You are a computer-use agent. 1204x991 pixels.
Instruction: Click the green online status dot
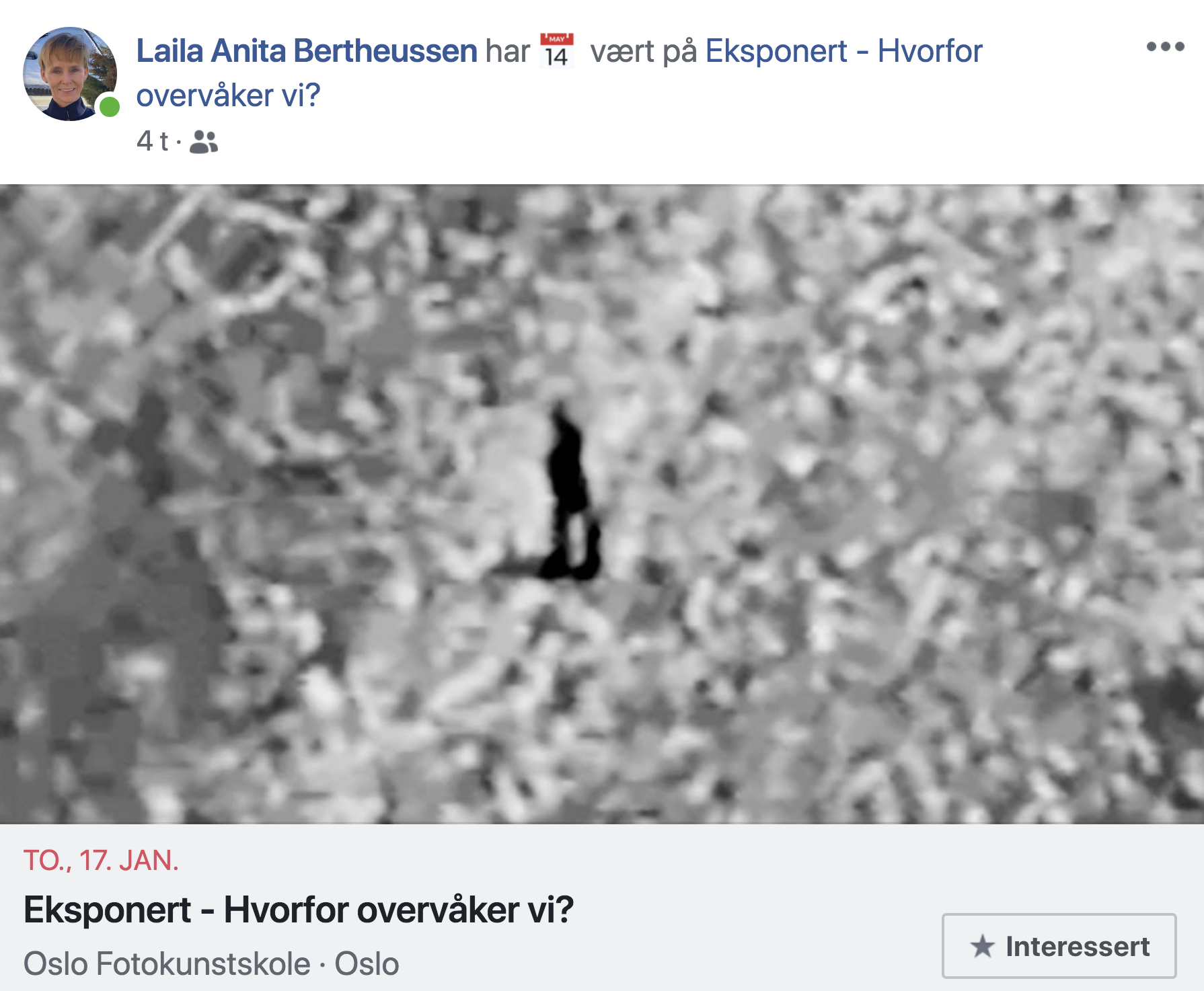109,106
